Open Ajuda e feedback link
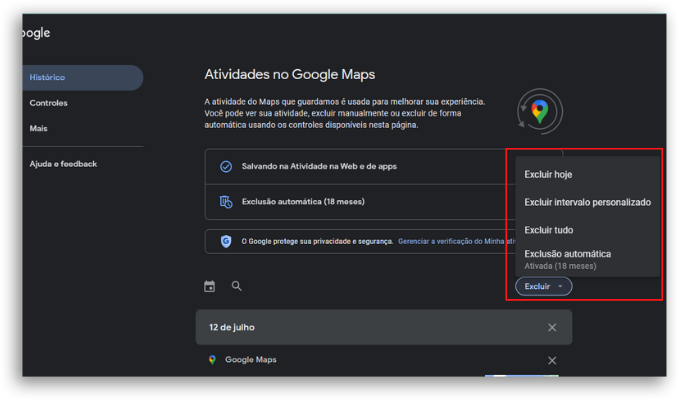This screenshot has width=700, height=400. click(x=63, y=164)
